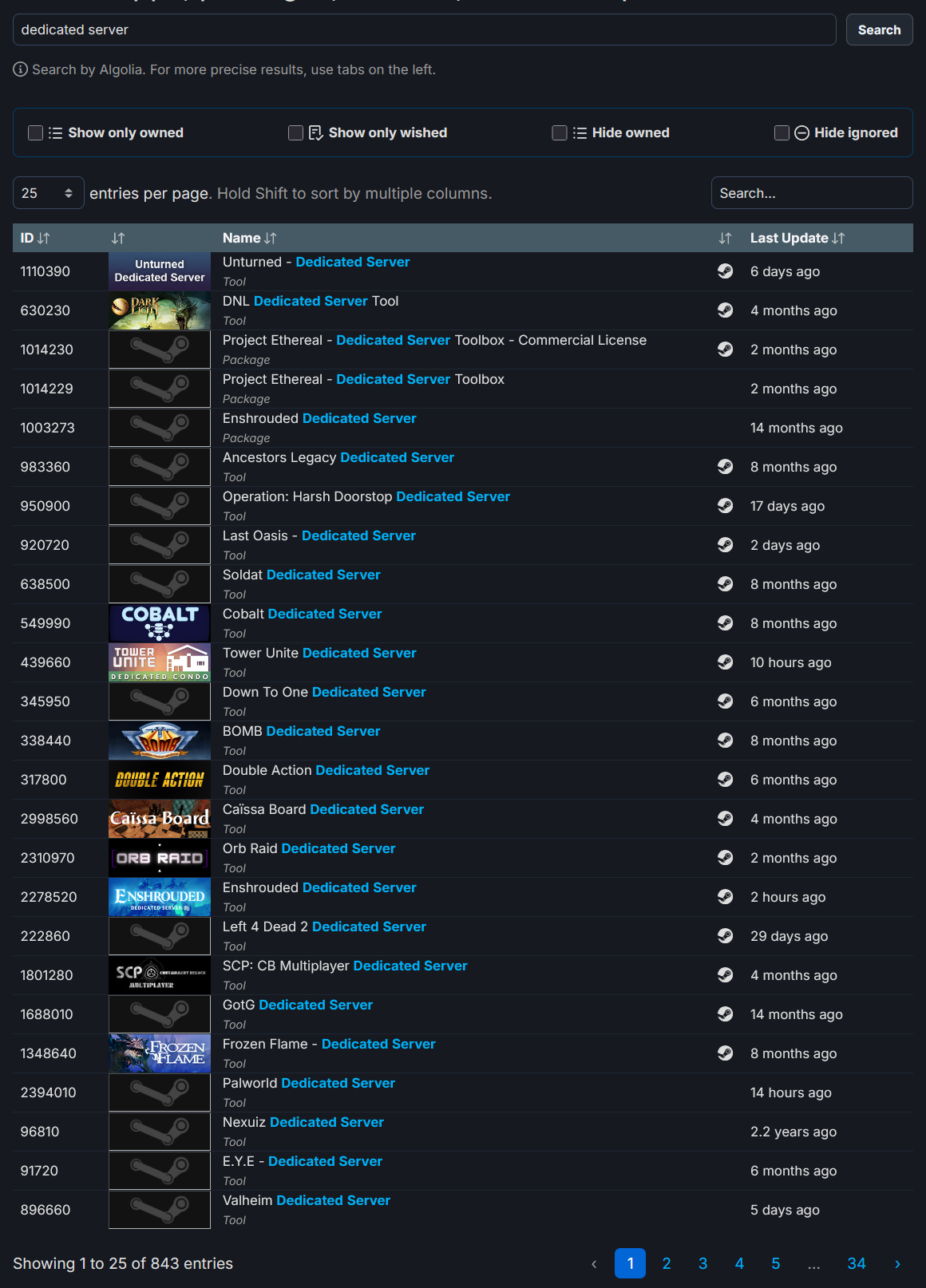Focus the table filter Search... box
926x1288 pixels.
click(812, 193)
